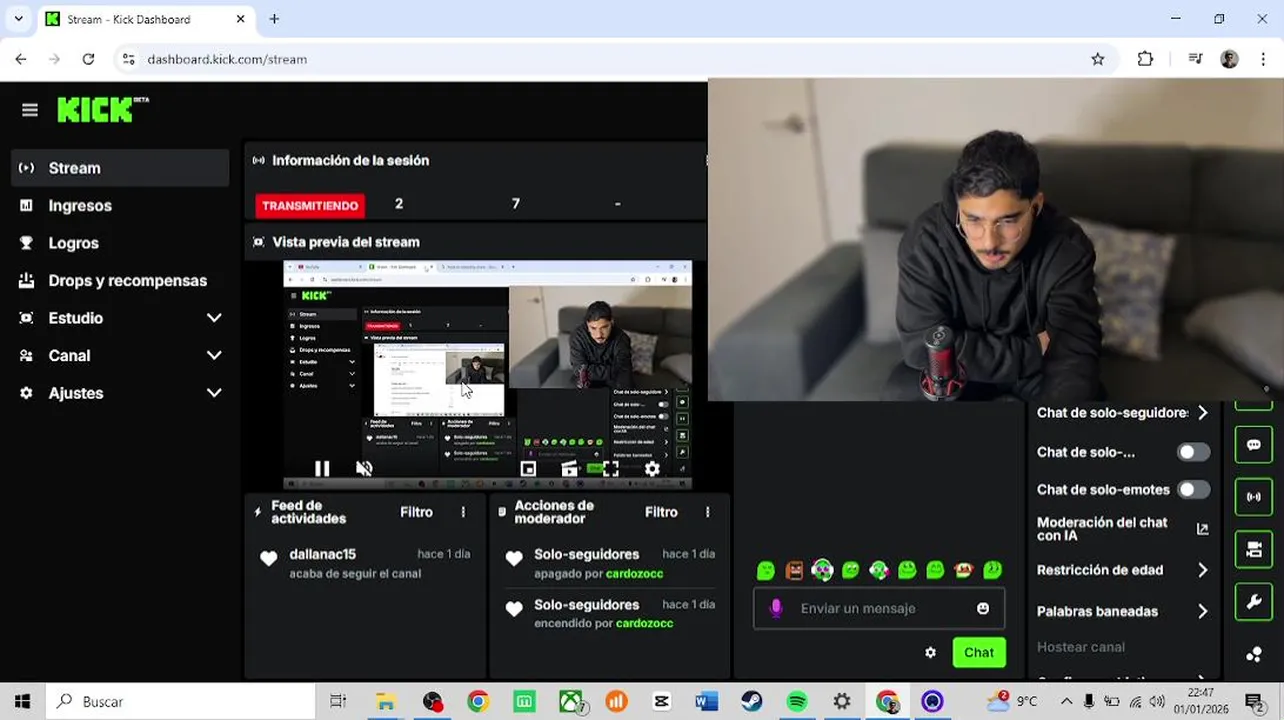The image size is (1284, 720).
Task: Open Steam from the taskbar
Action: (752, 702)
